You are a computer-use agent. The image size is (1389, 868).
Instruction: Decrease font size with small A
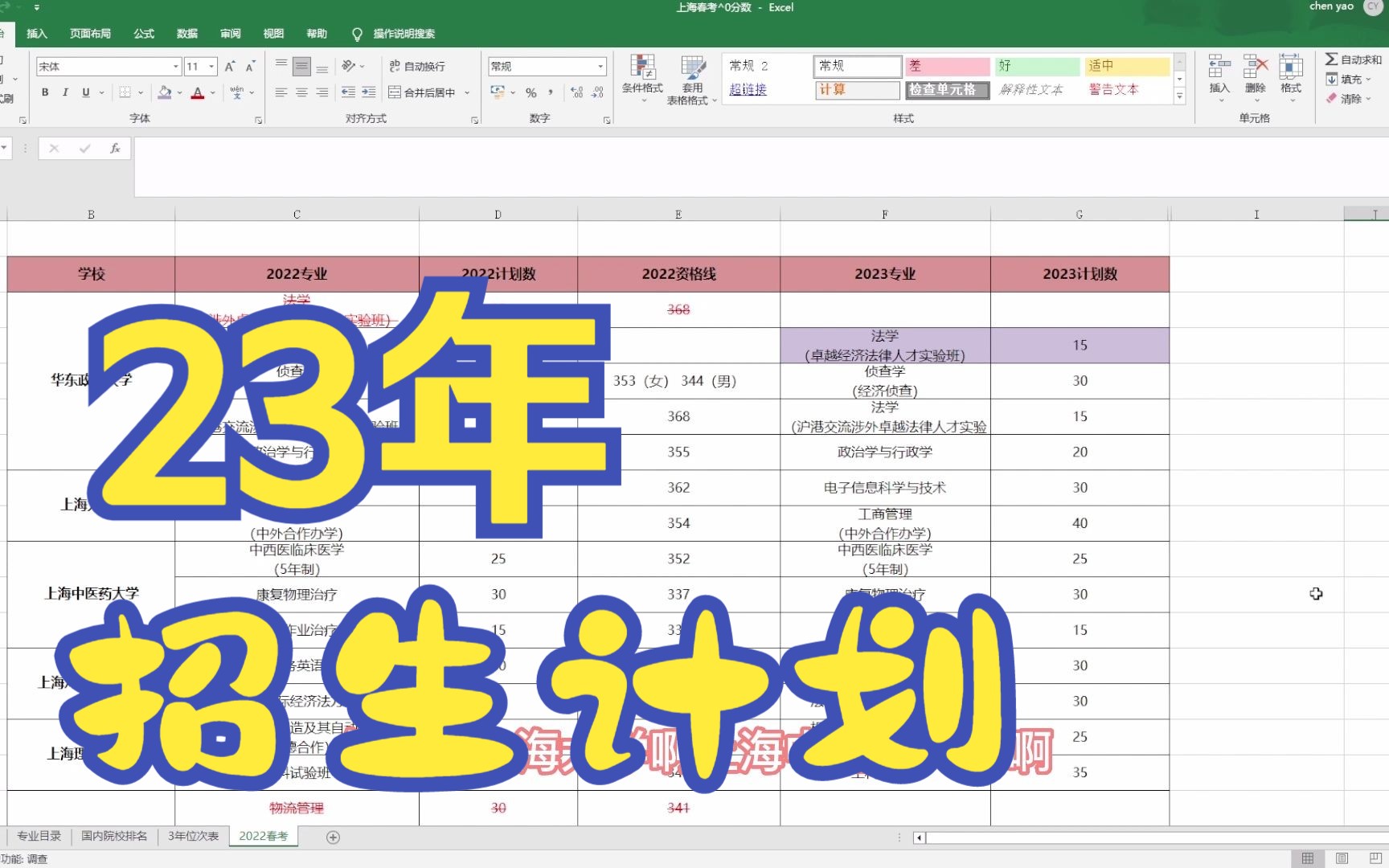250,66
